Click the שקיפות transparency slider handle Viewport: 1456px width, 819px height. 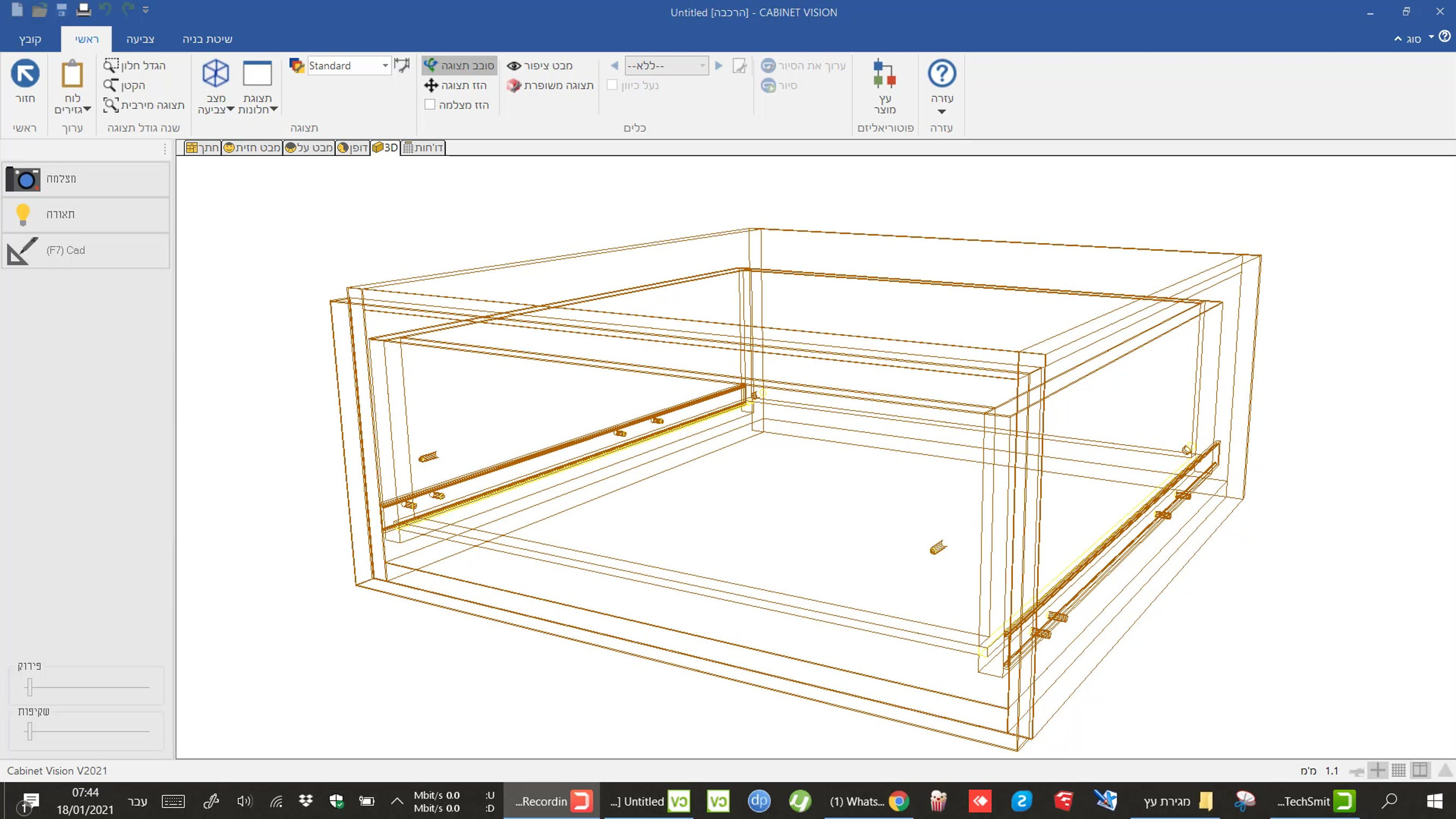(x=29, y=730)
